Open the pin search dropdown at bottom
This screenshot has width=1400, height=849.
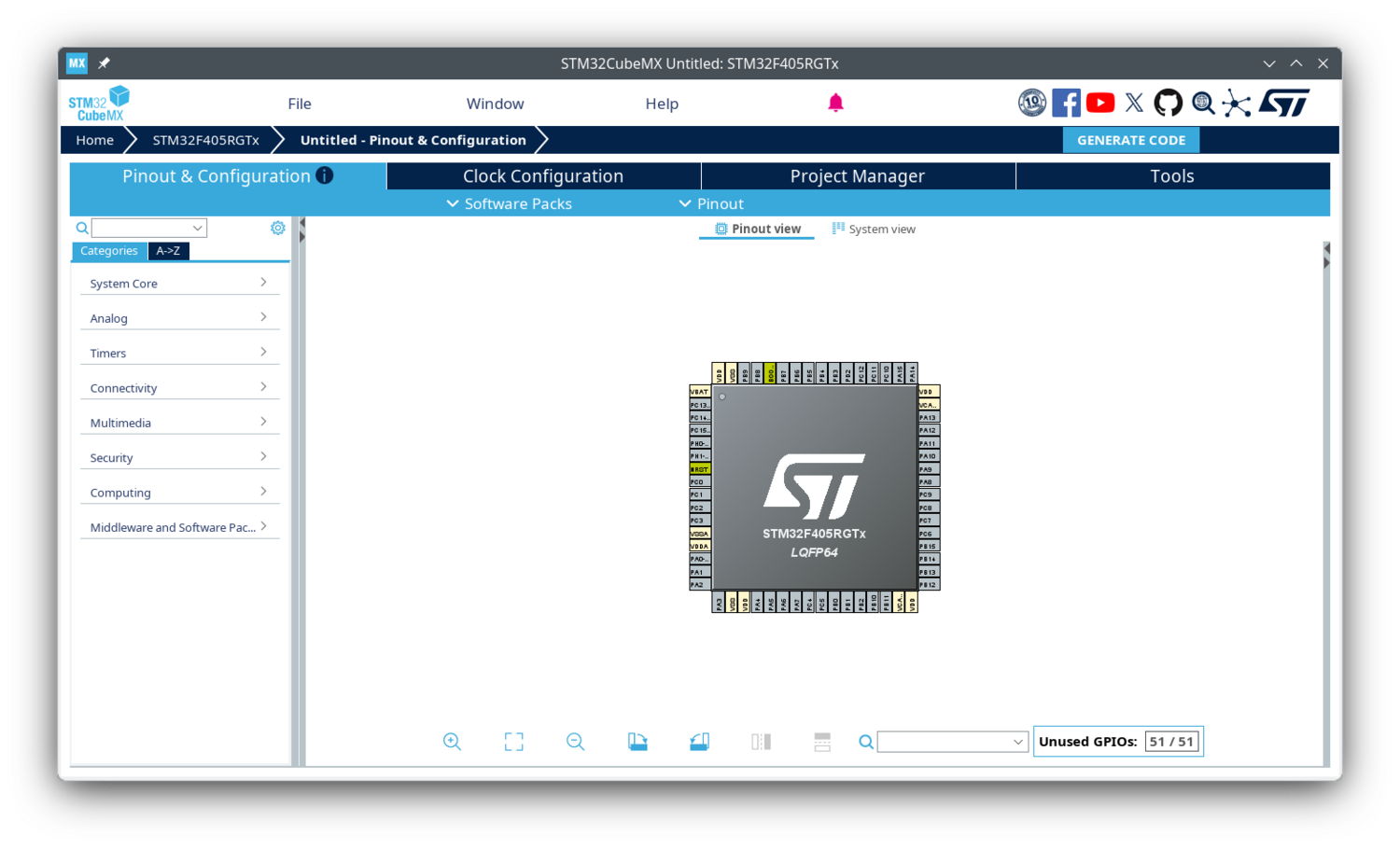[951, 741]
